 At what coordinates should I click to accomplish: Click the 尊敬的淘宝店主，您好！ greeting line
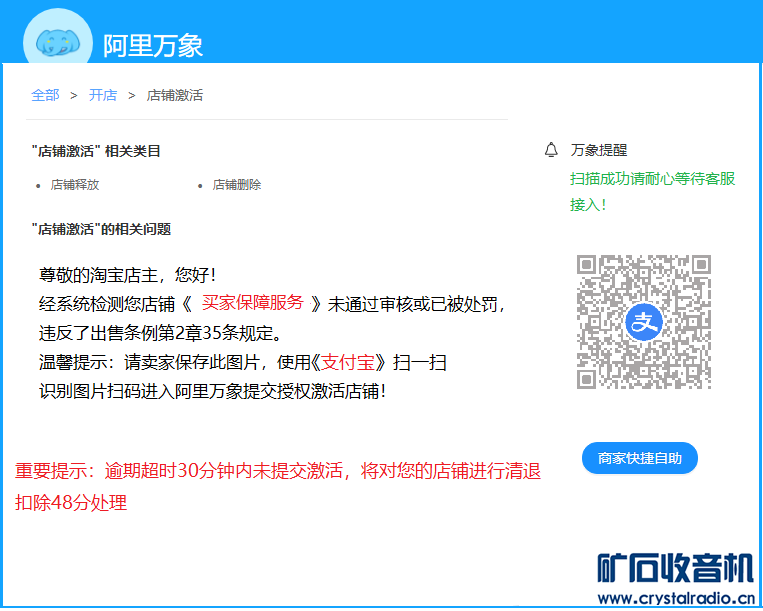tap(127, 275)
